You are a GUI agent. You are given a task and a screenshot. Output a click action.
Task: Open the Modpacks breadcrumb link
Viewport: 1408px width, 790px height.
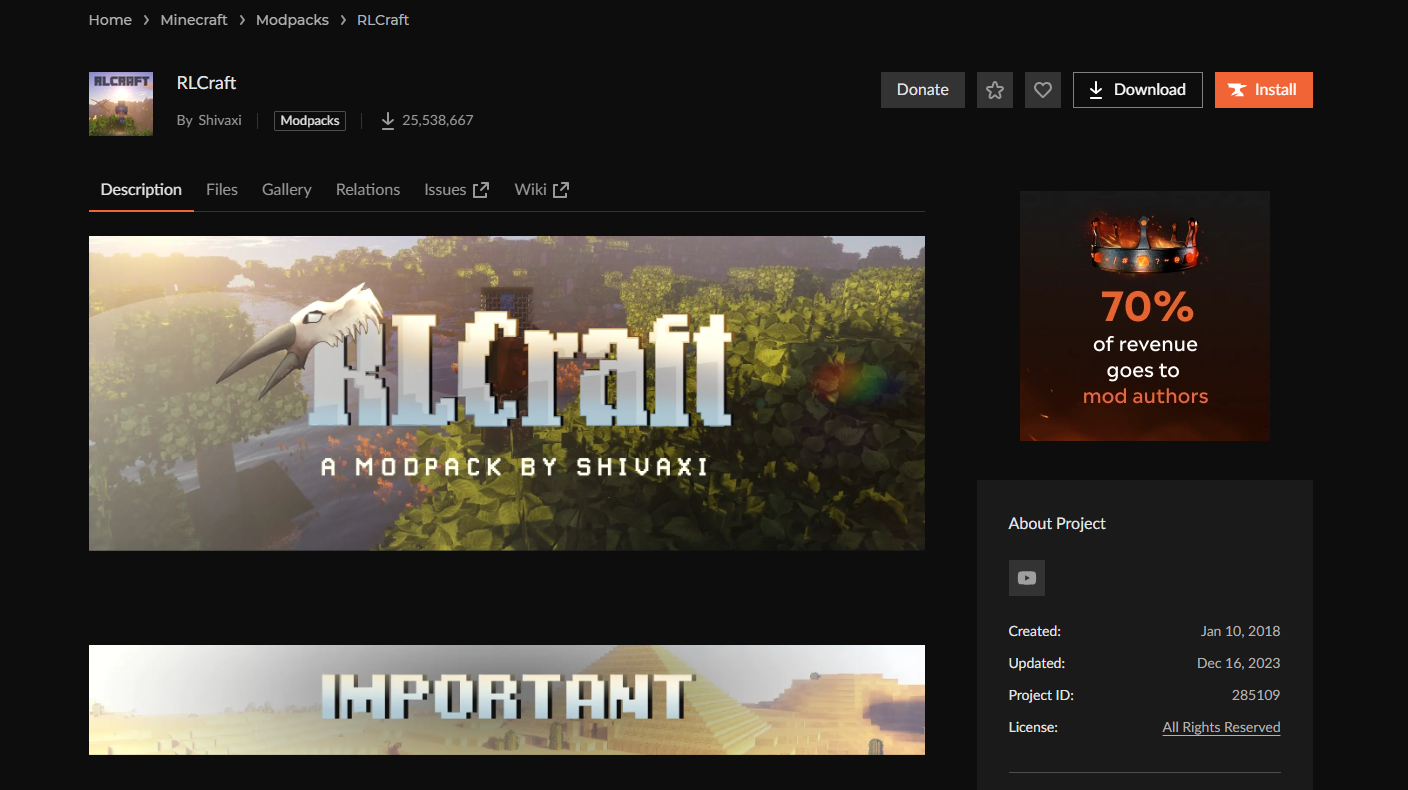(292, 20)
